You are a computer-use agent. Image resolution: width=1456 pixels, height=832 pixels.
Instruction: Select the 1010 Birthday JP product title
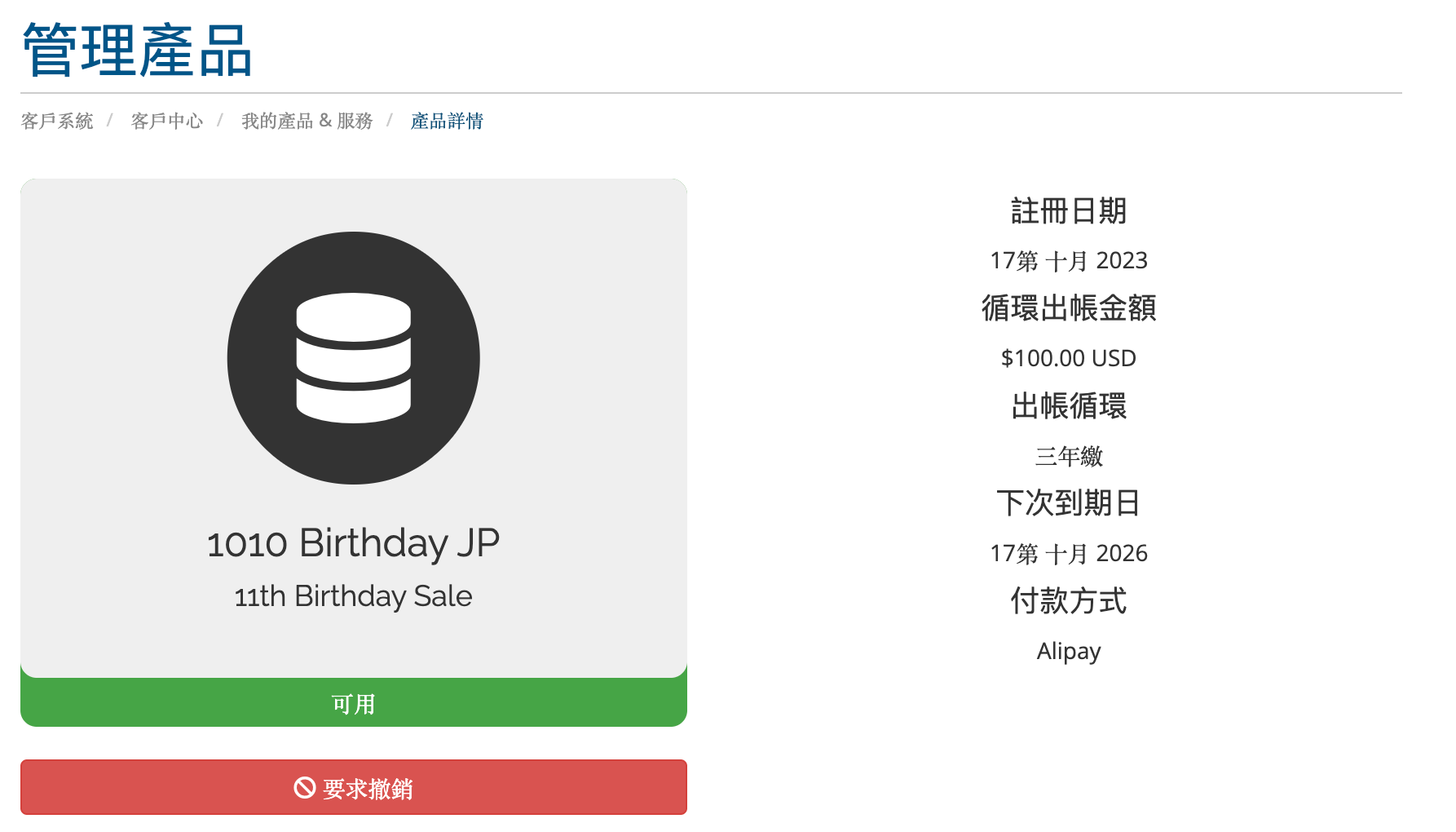coord(353,543)
